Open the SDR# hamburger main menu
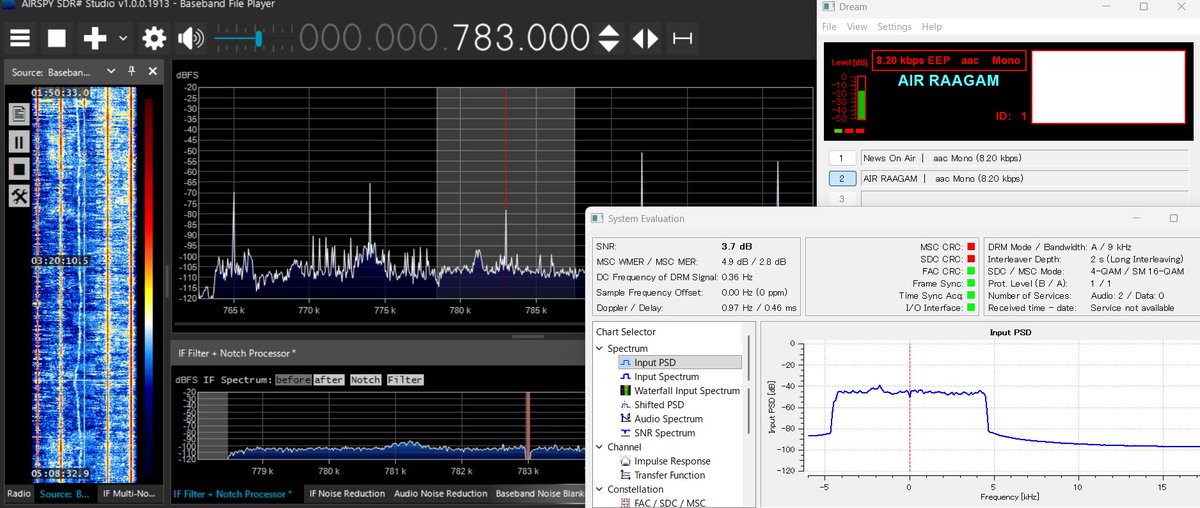1200x508 pixels. [x=21, y=38]
